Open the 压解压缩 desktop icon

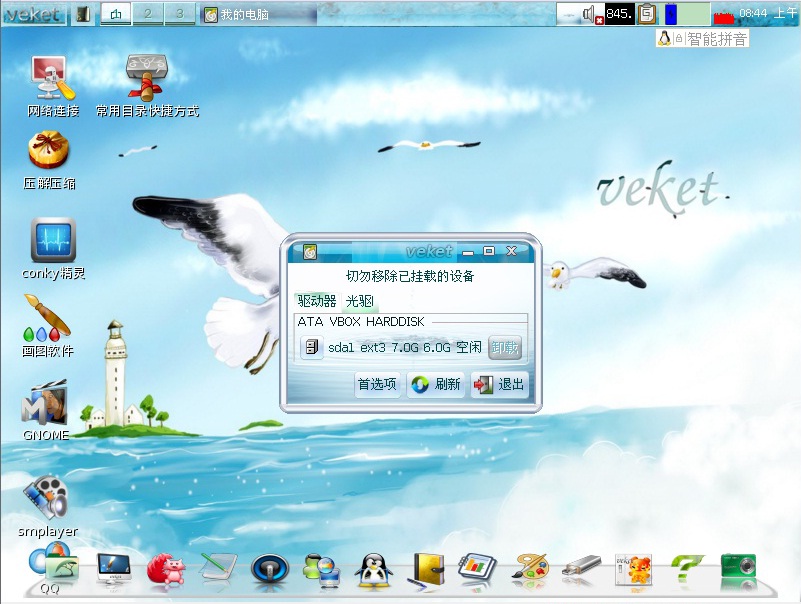[x=49, y=161]
